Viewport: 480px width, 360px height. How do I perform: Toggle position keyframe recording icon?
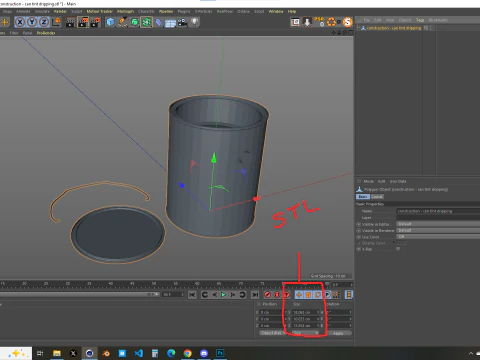pyautogui.click(x=299, y=295)
